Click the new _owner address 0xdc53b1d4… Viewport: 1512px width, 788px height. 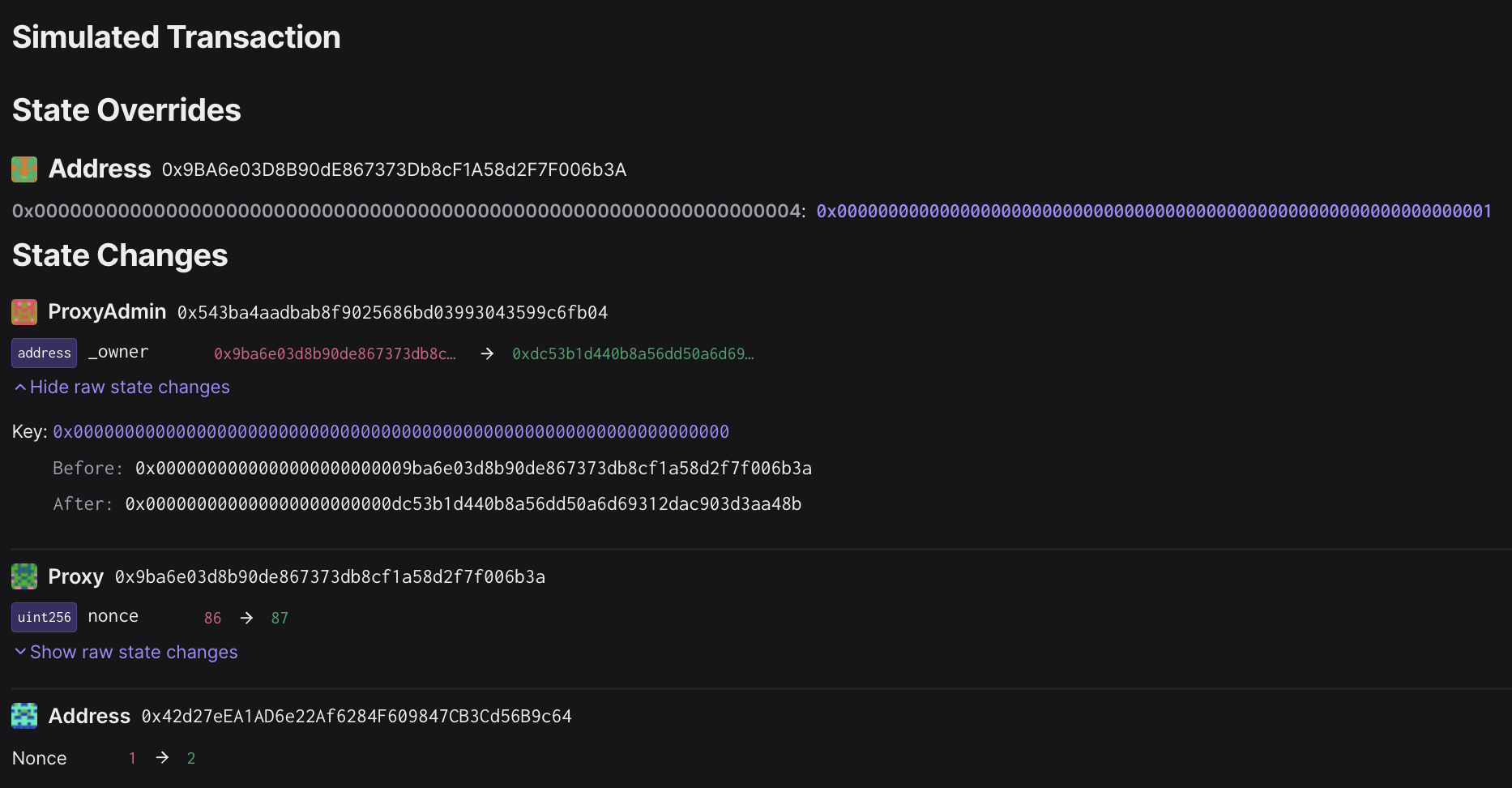(633, 353)
